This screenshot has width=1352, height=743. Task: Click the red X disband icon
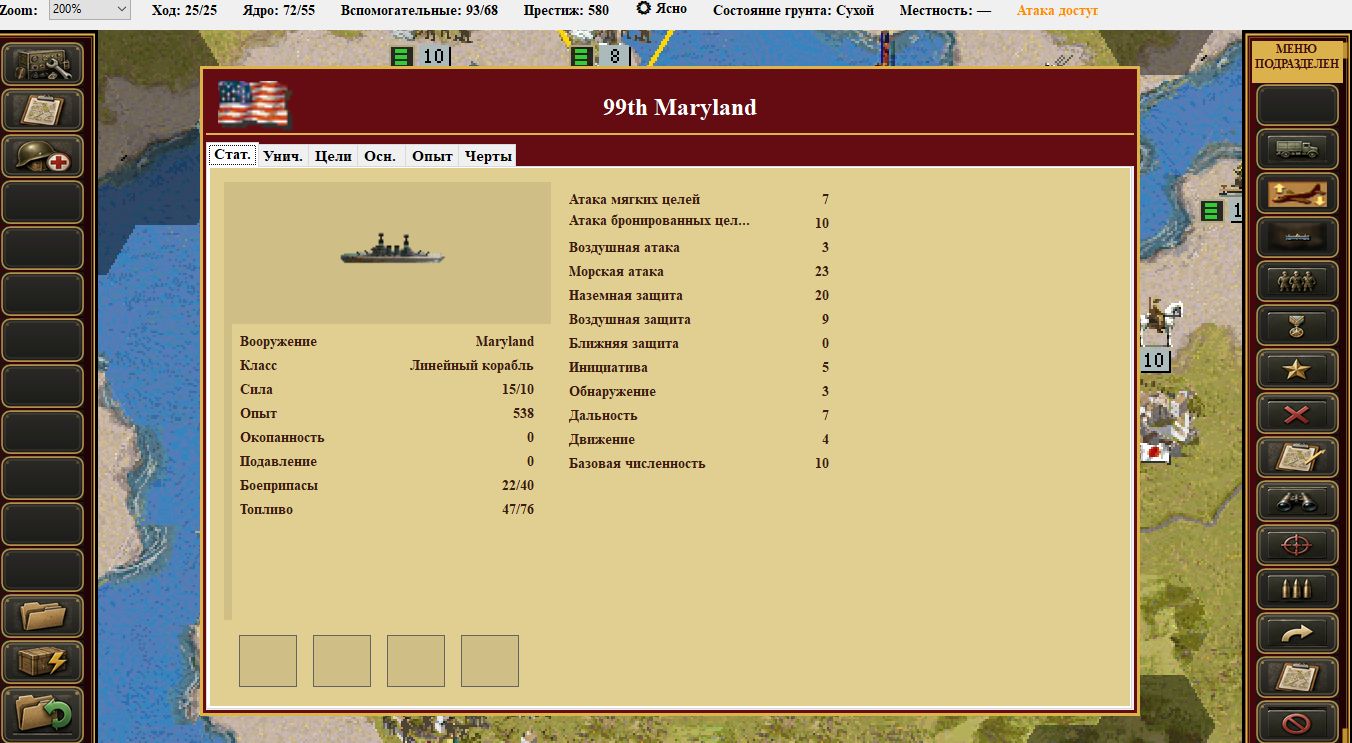coord(1297,413)
